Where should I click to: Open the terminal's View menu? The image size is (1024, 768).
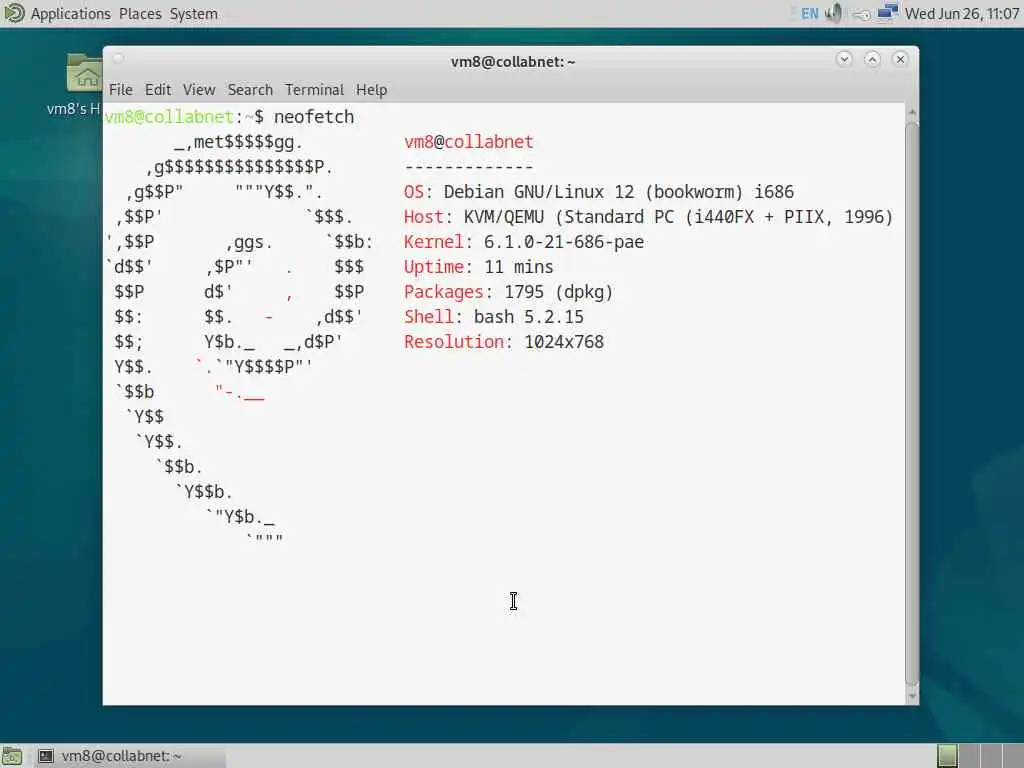click(199, 89)
